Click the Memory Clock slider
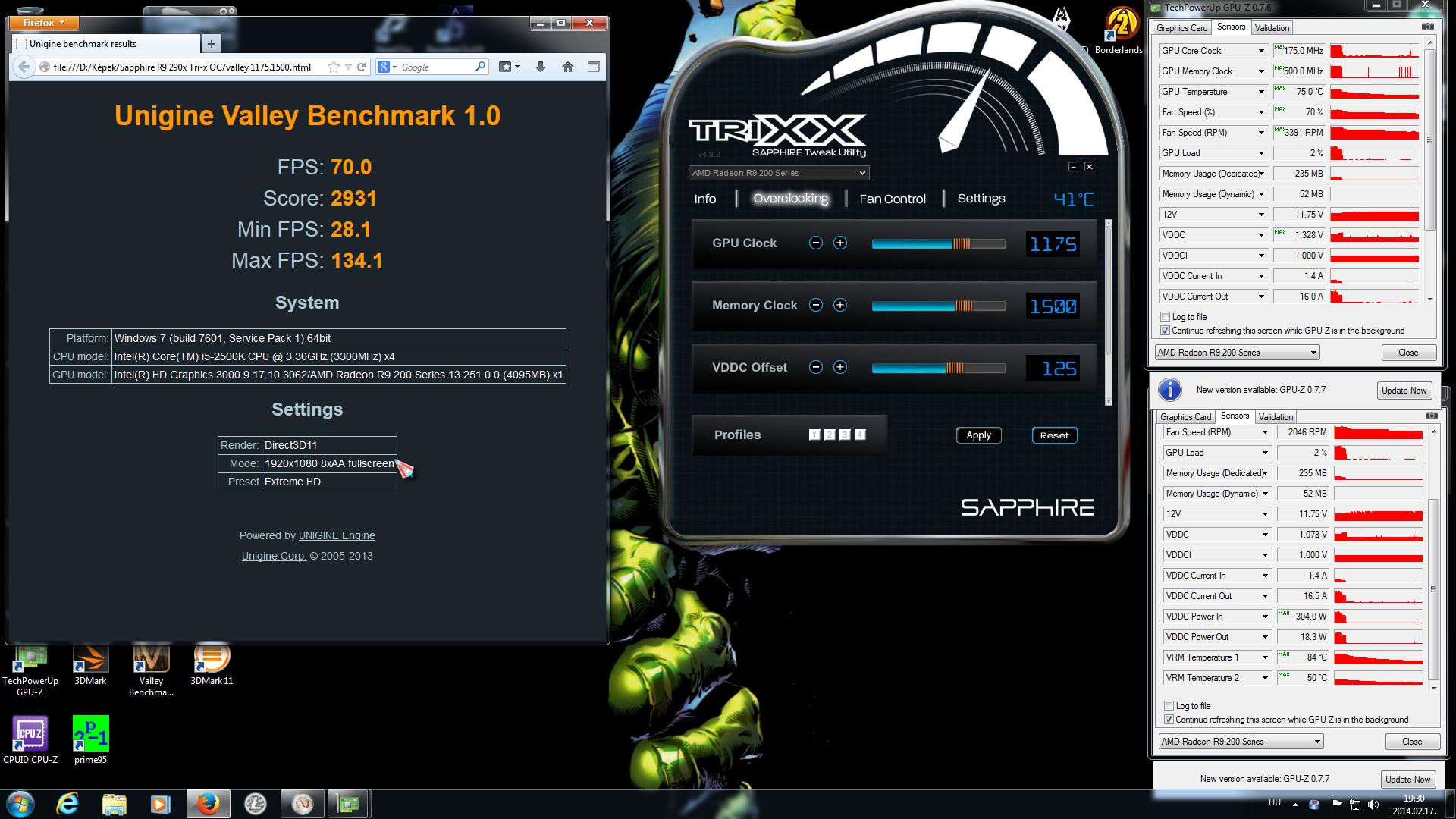The width and height of the screenshot is (1456, 819). [x=939, y=306]
